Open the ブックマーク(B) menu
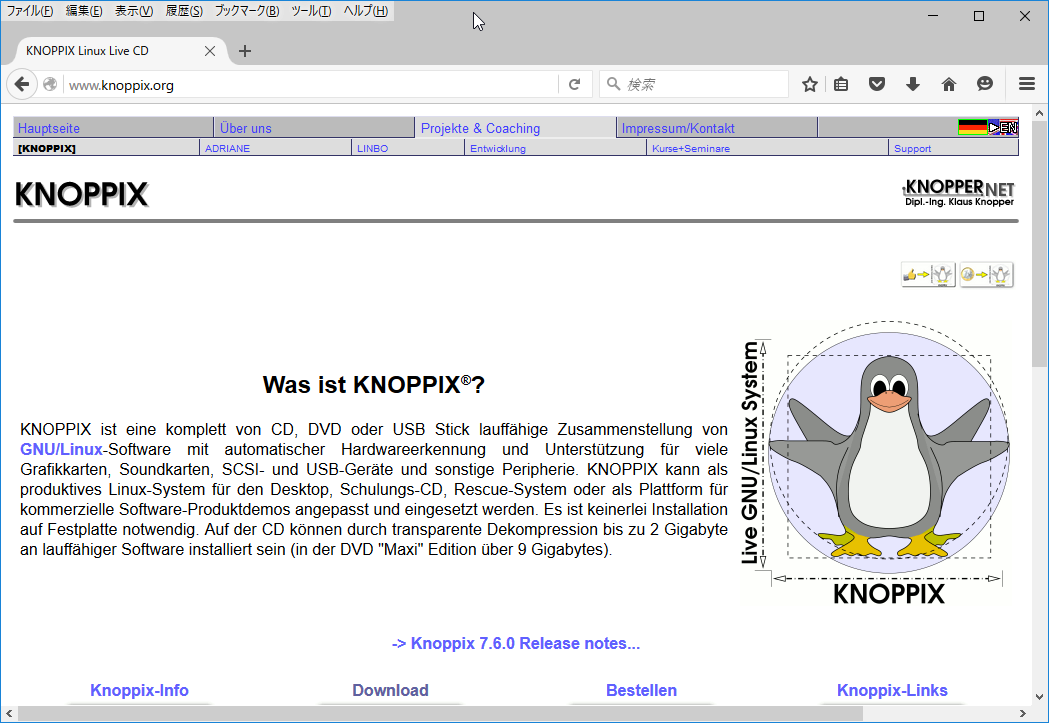Image resolution: width=1049 pixels, height=723 pixels. coord(247,11)
